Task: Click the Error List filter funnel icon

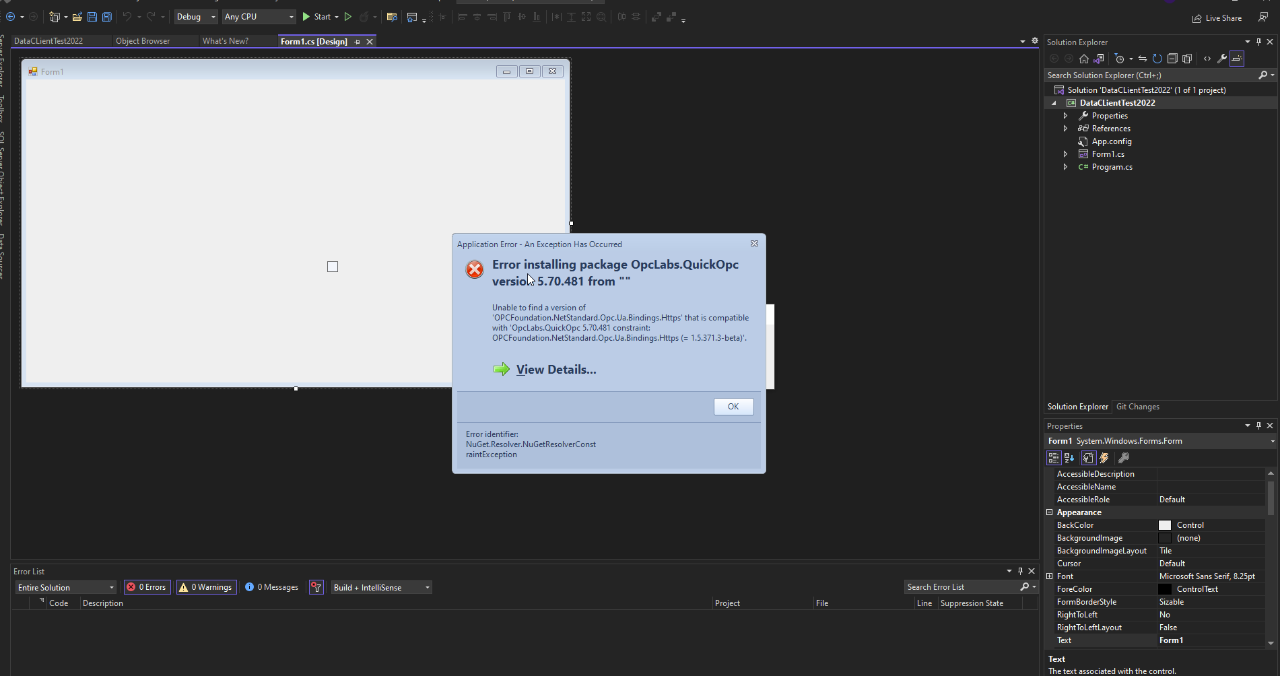Action: coord(316,587)
